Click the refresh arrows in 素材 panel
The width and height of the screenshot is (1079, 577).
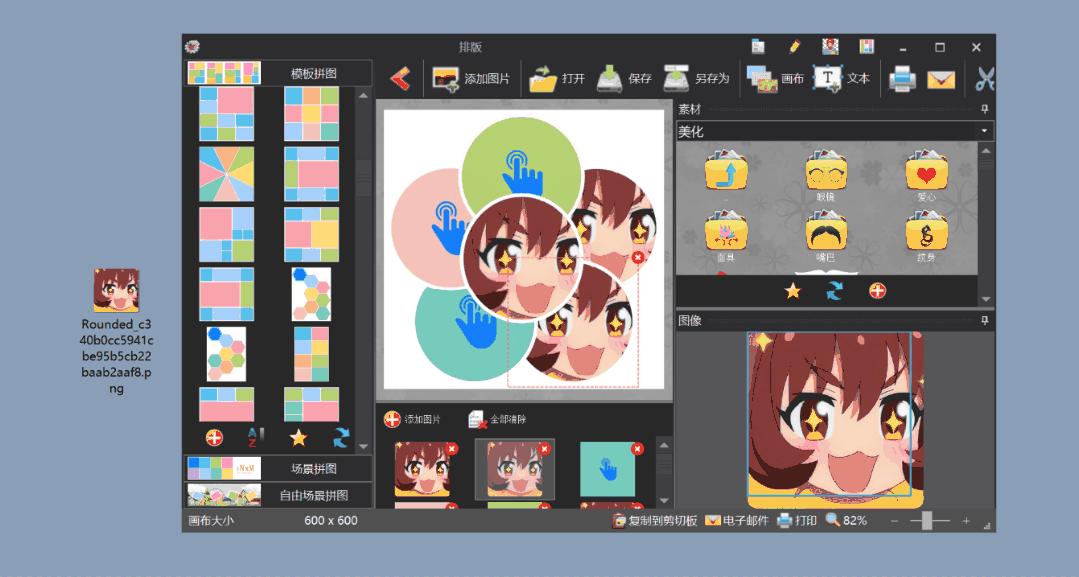pyautogui.click(x=835, y=291)
